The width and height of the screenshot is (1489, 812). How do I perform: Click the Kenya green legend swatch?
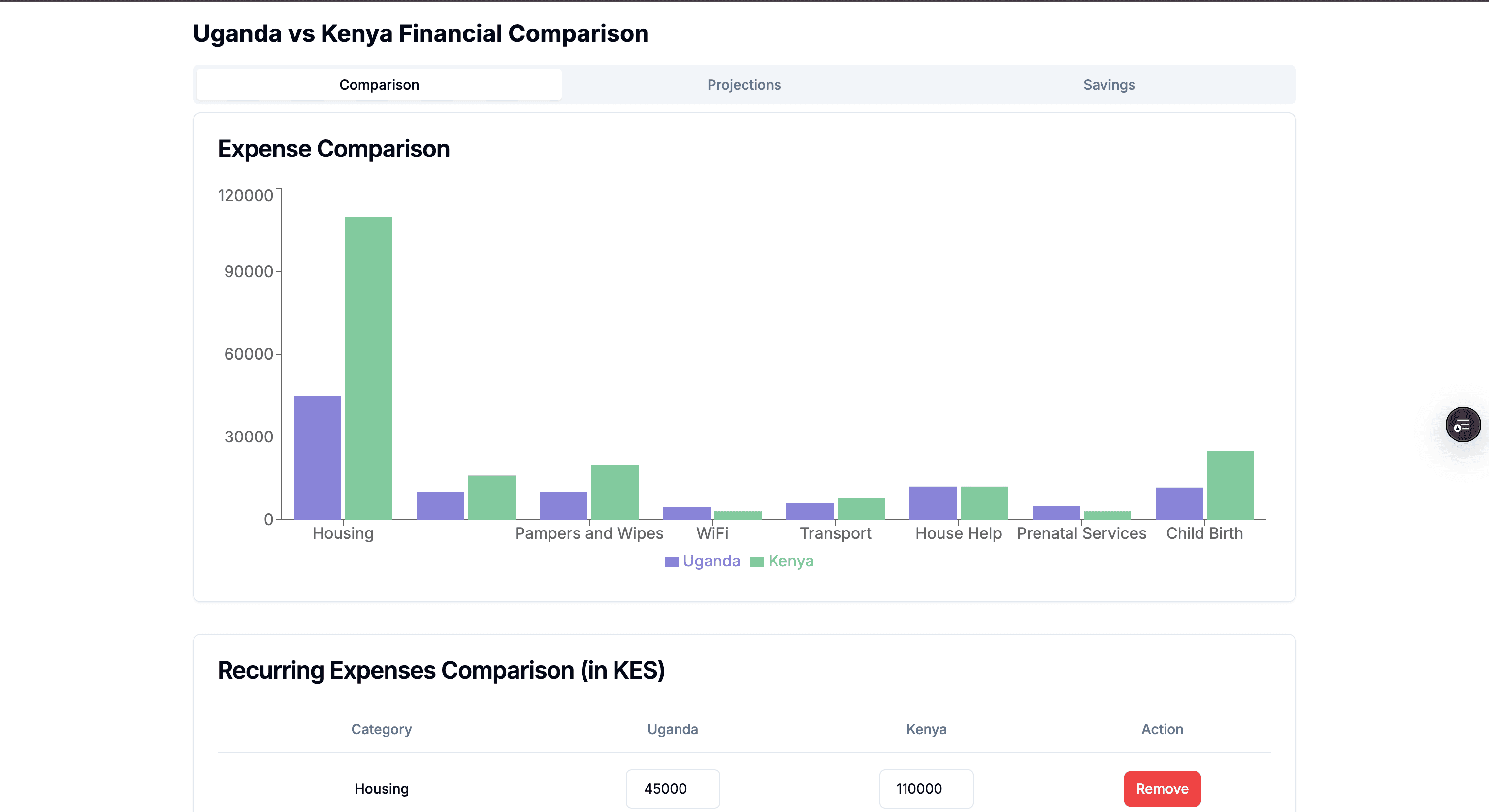tap(757, 562)
